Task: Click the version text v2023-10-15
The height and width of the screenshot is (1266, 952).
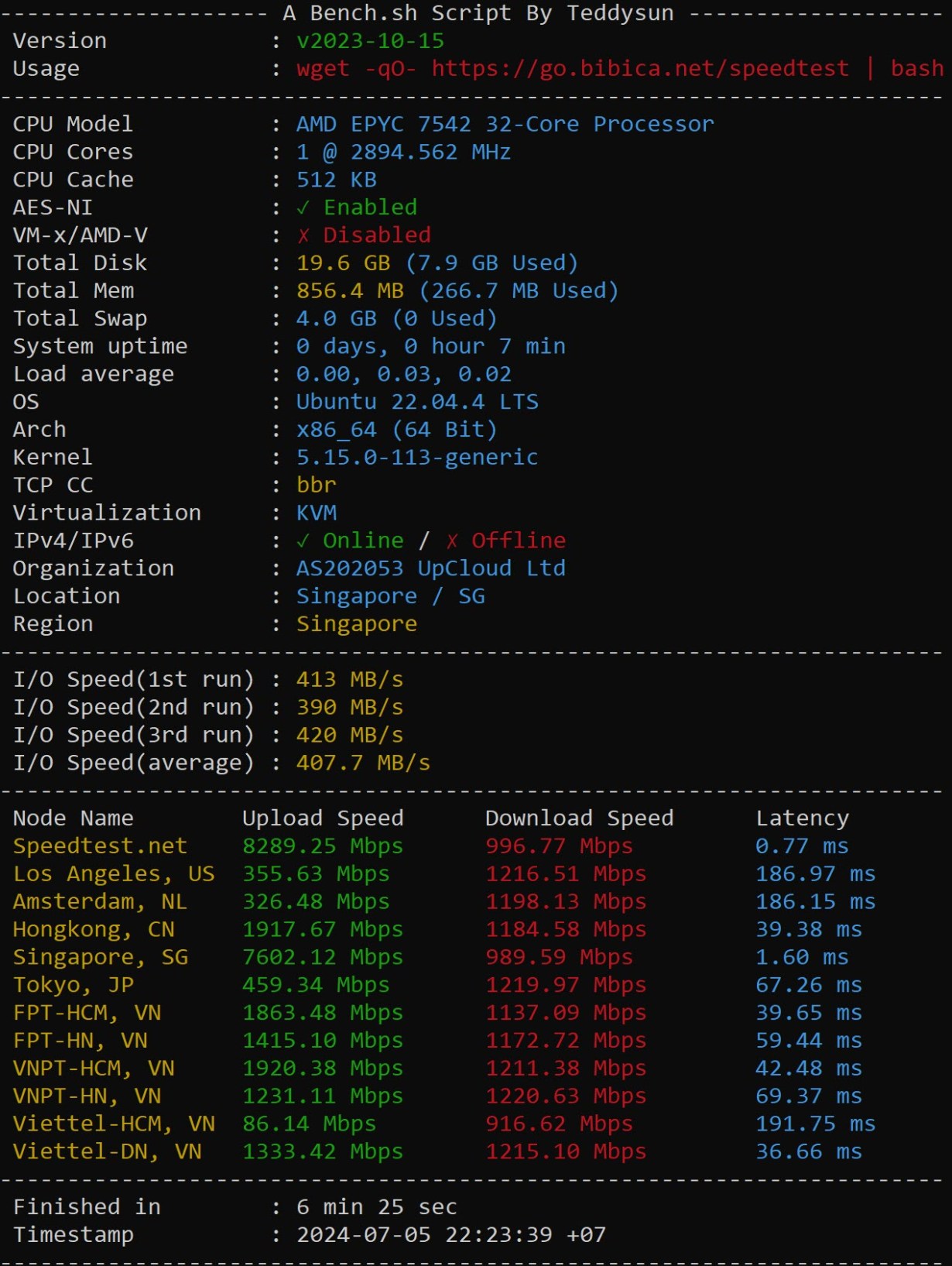Action: tap(370, 41)
